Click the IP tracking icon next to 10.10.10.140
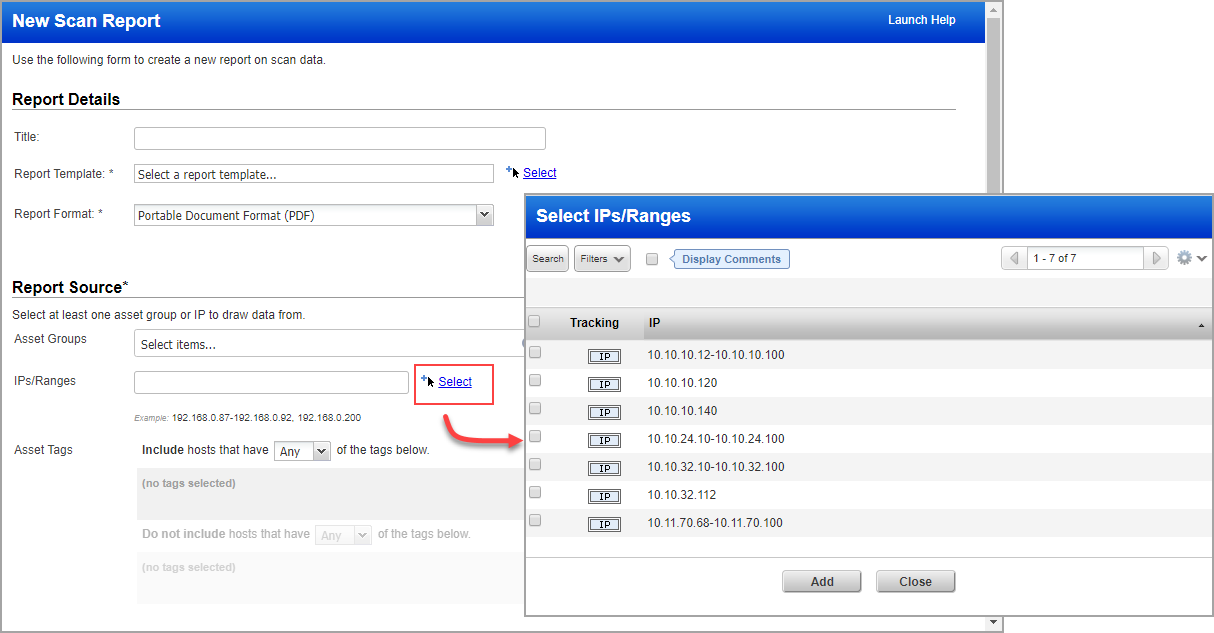The image size is (1214, 633). (x=604, y=412)
